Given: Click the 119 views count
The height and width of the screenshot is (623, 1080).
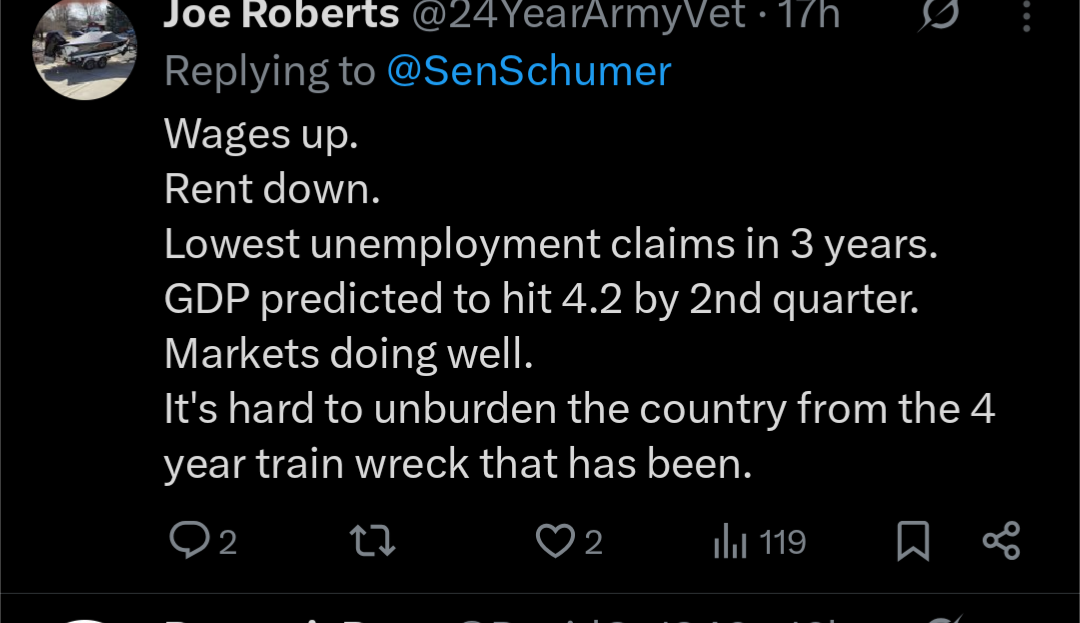Looking at the screenshot, I should [782, 542].
